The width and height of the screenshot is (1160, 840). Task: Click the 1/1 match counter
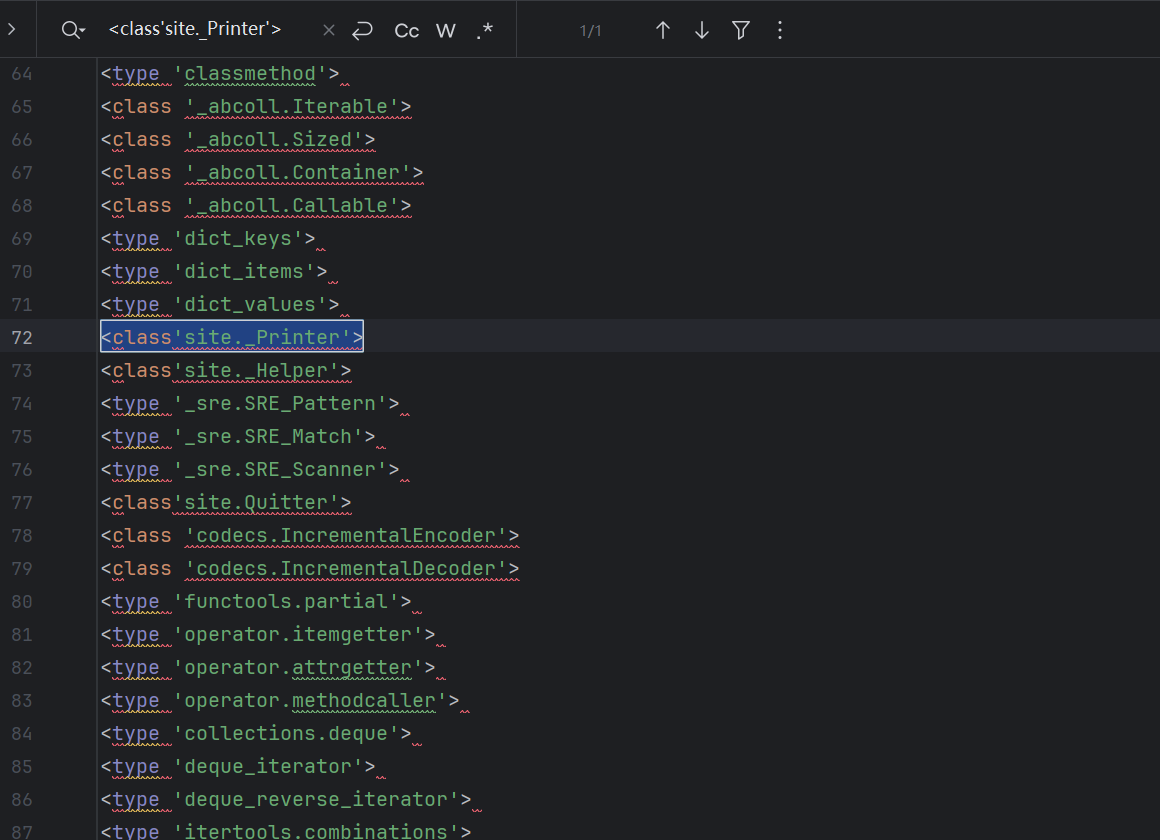(x=590, y=31)
